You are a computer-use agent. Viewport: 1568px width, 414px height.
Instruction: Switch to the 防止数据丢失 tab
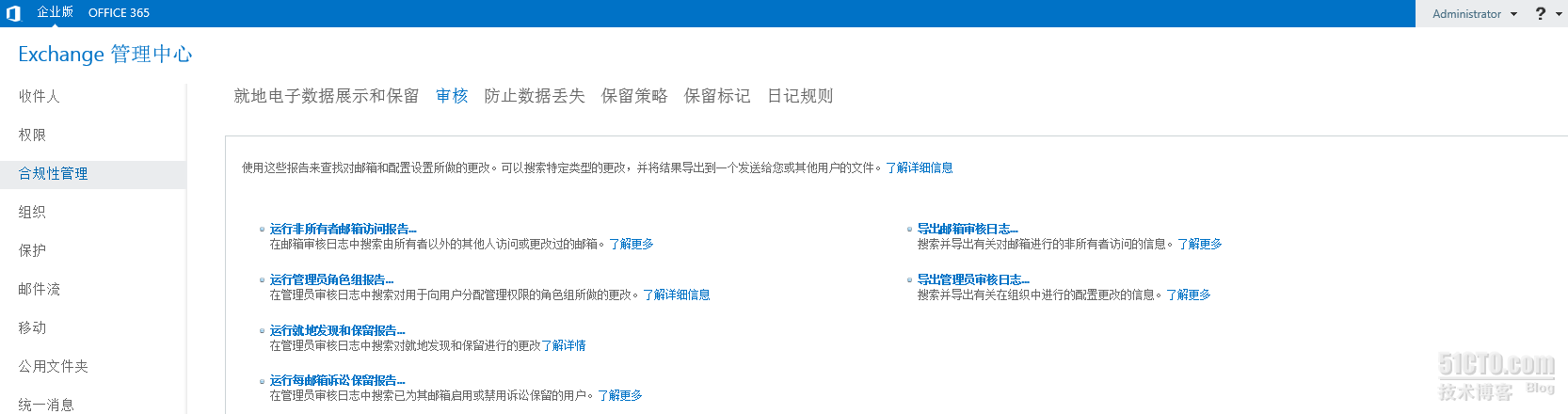(535, 96)
